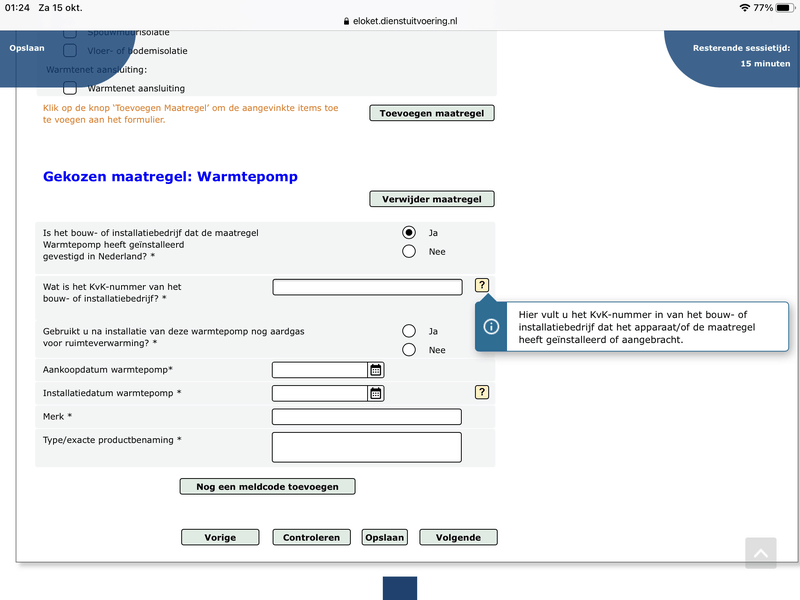This screenshot has height=600, width=800.
Task: Check the Vloer- of bodemisolatie checkbox
Action: click(70, 51)
